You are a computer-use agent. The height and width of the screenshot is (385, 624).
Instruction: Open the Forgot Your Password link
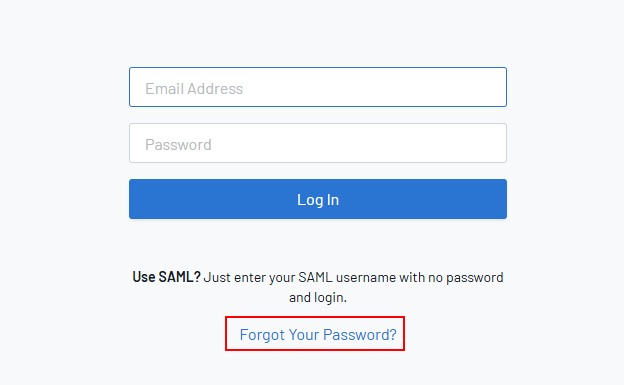click(318, 334)
